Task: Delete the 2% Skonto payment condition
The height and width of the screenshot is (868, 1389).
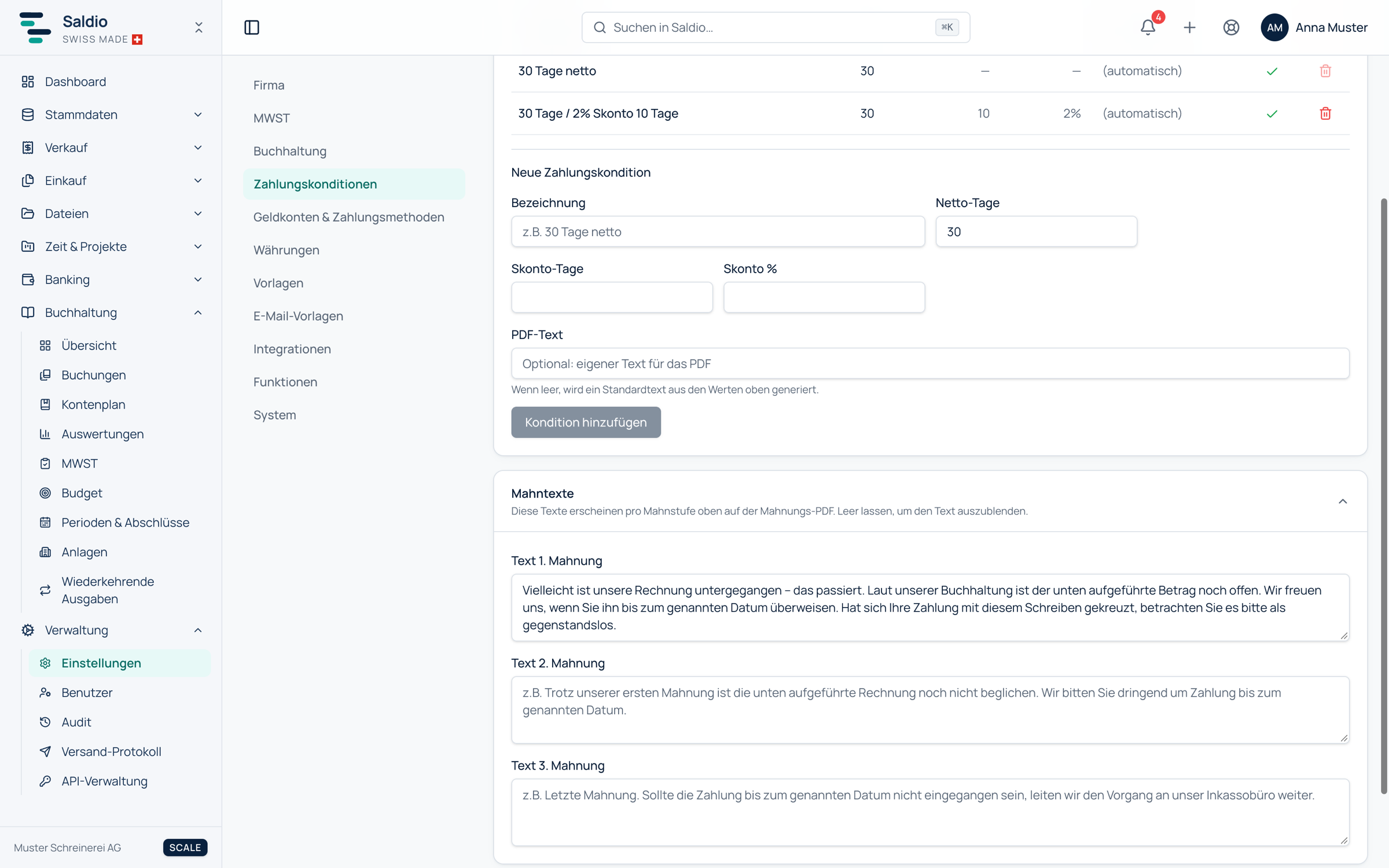Action: (x=1325, y=113)
